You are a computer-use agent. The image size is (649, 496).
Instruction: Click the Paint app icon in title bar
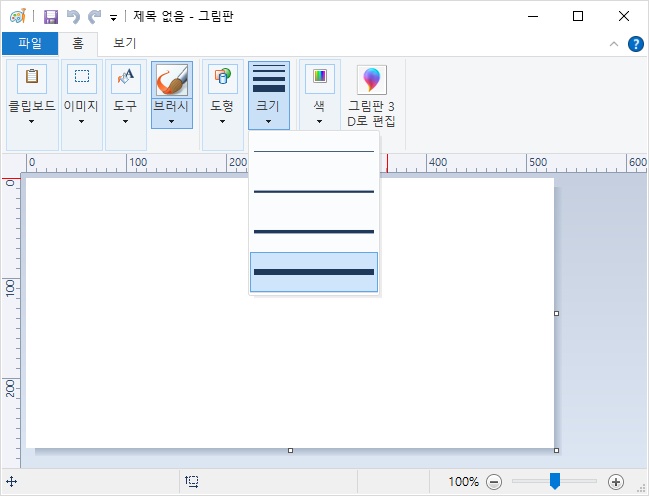tap(18, 17)
